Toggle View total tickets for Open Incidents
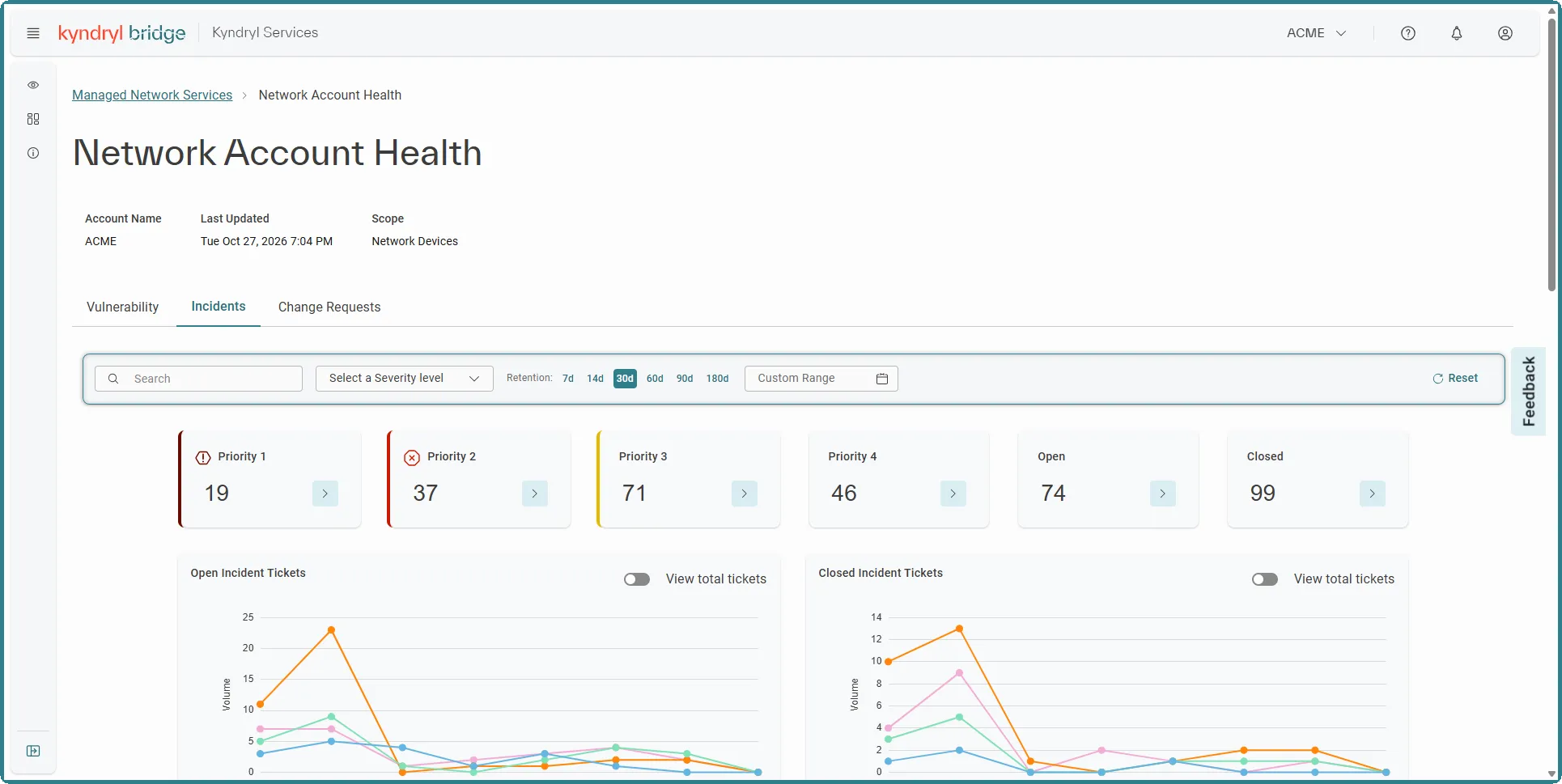 [x=637, y=579]
